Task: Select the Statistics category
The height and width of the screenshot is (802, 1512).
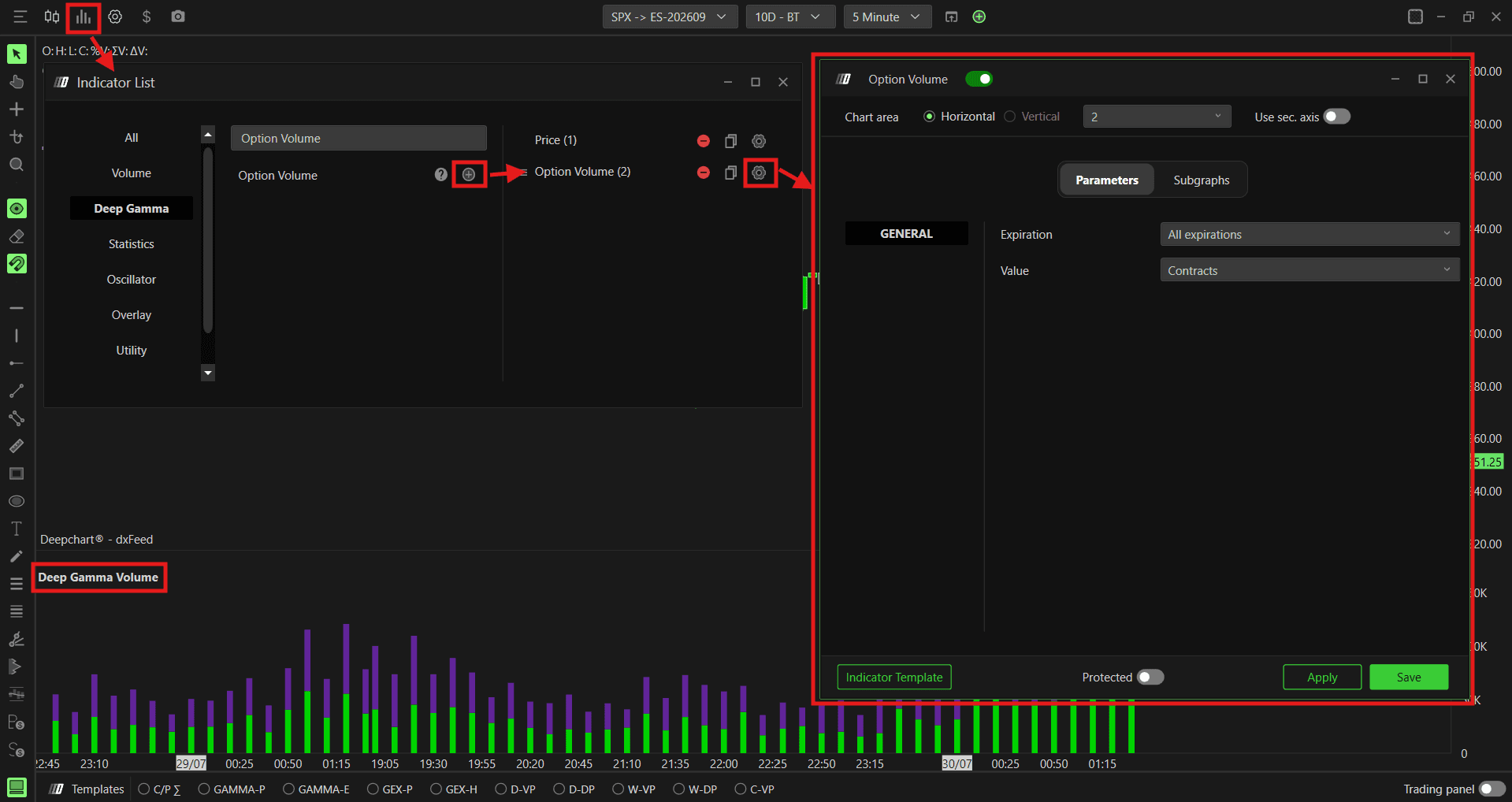Action: 132,243
